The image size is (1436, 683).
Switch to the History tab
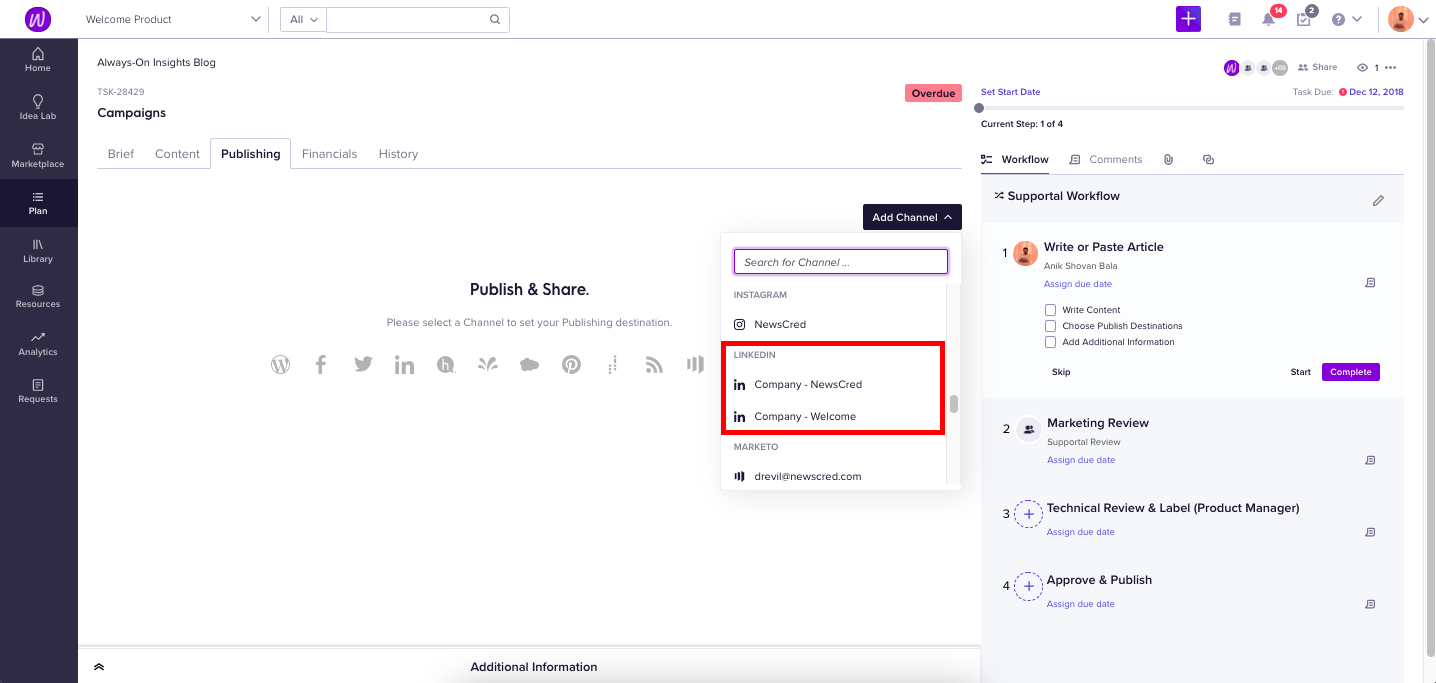[x=398, y=154]
